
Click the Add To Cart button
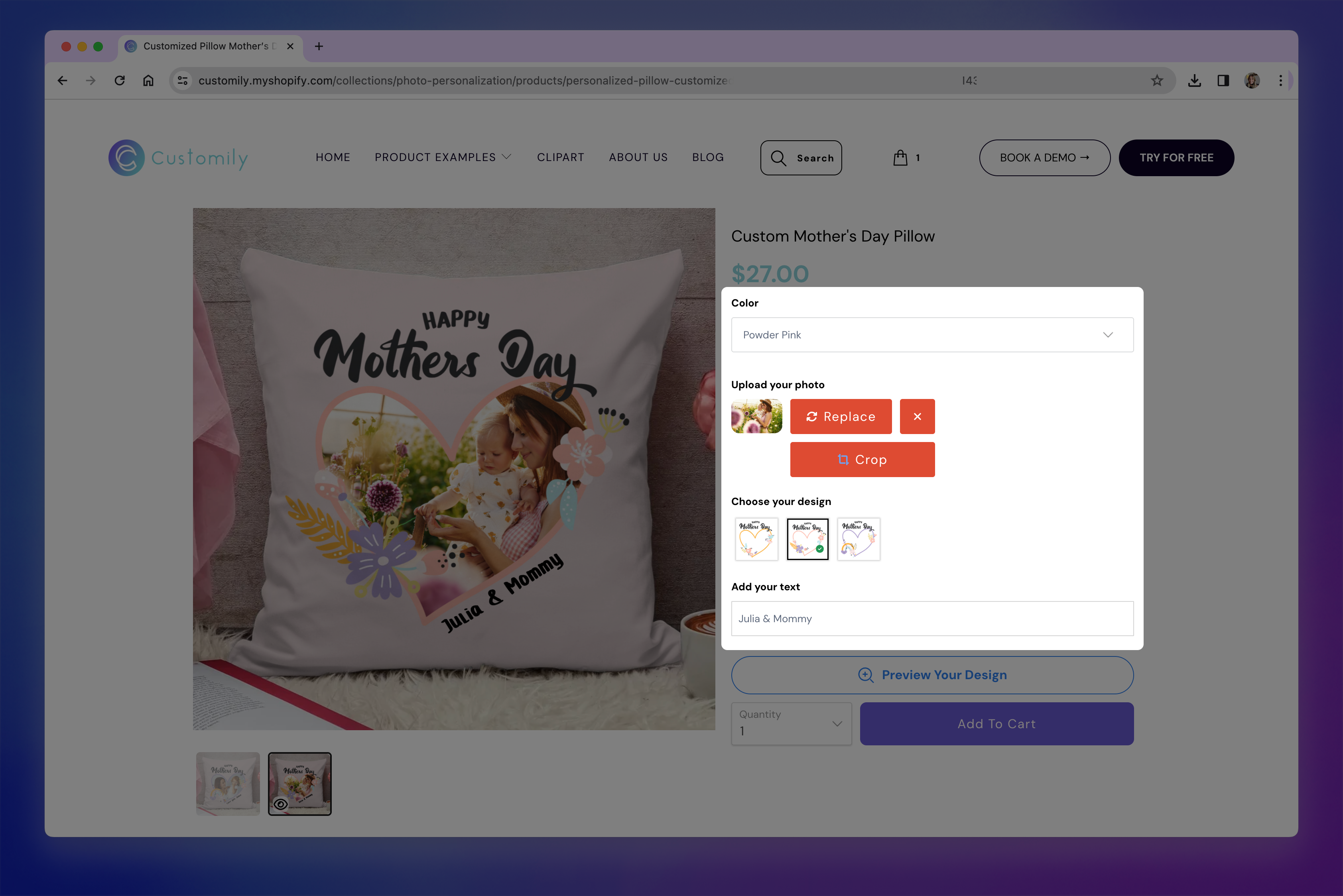pyautogui.click(x=995, y=724)
